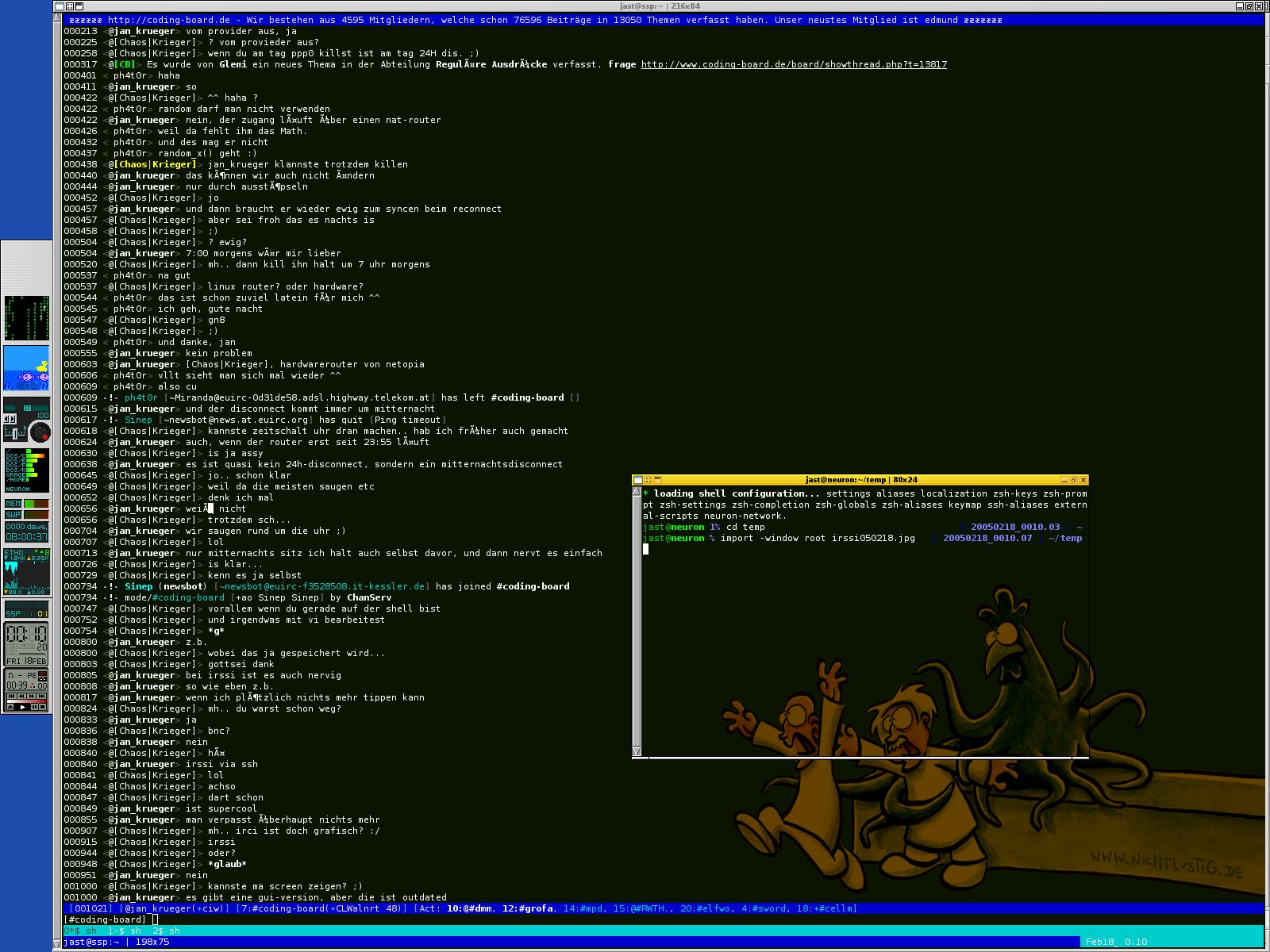Click second titlebar button on jast@neuron window
Screen dimensions: 1270x952
(648, 480)
